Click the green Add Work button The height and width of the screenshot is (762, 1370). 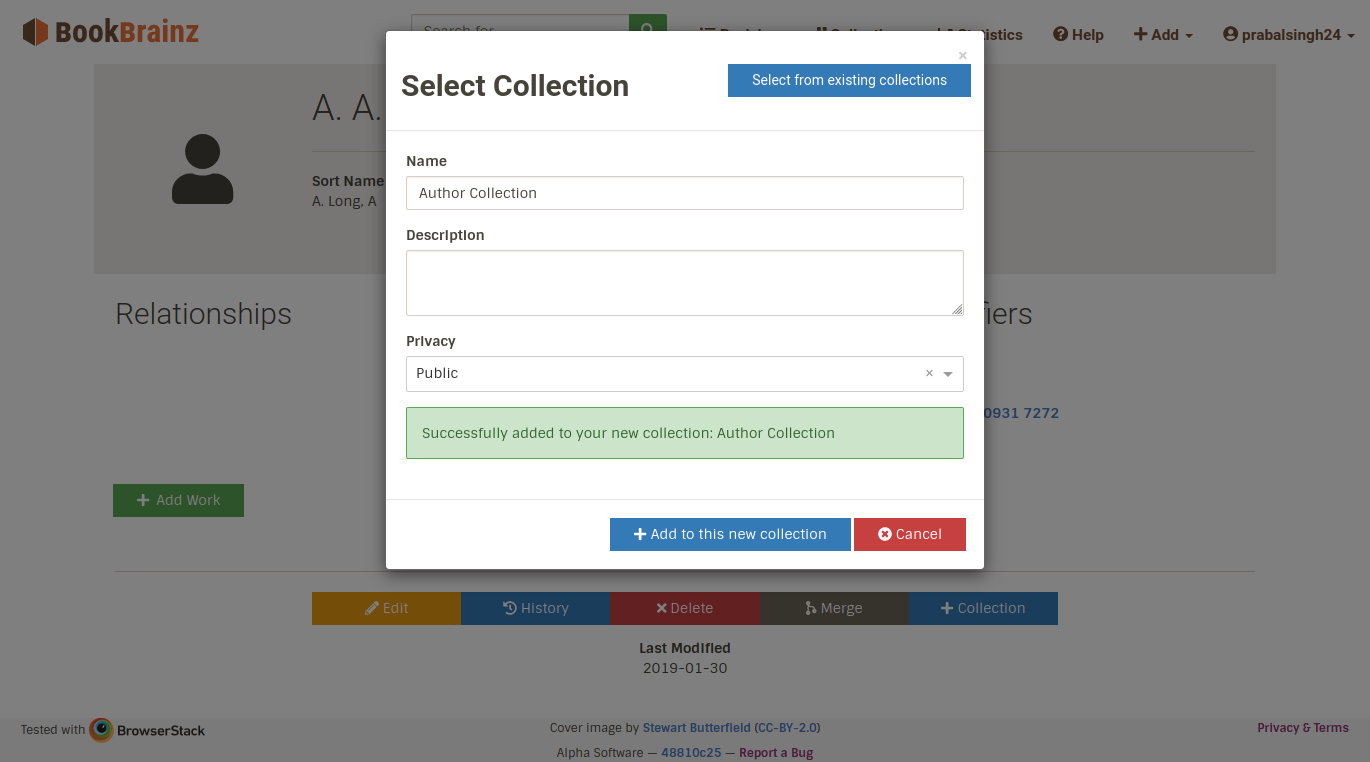(178, 500)
